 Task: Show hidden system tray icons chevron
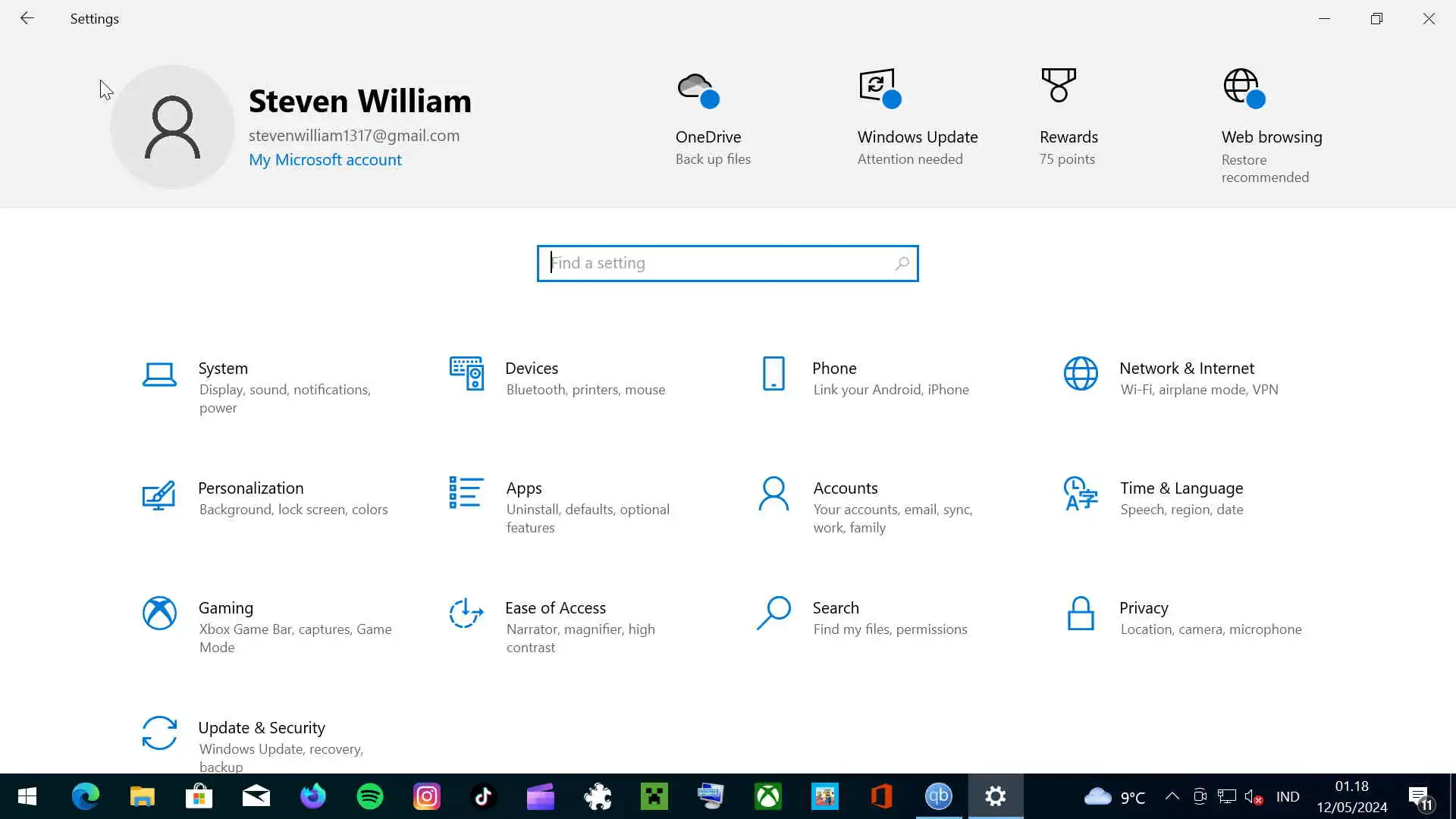click(x=1172, y=796)
